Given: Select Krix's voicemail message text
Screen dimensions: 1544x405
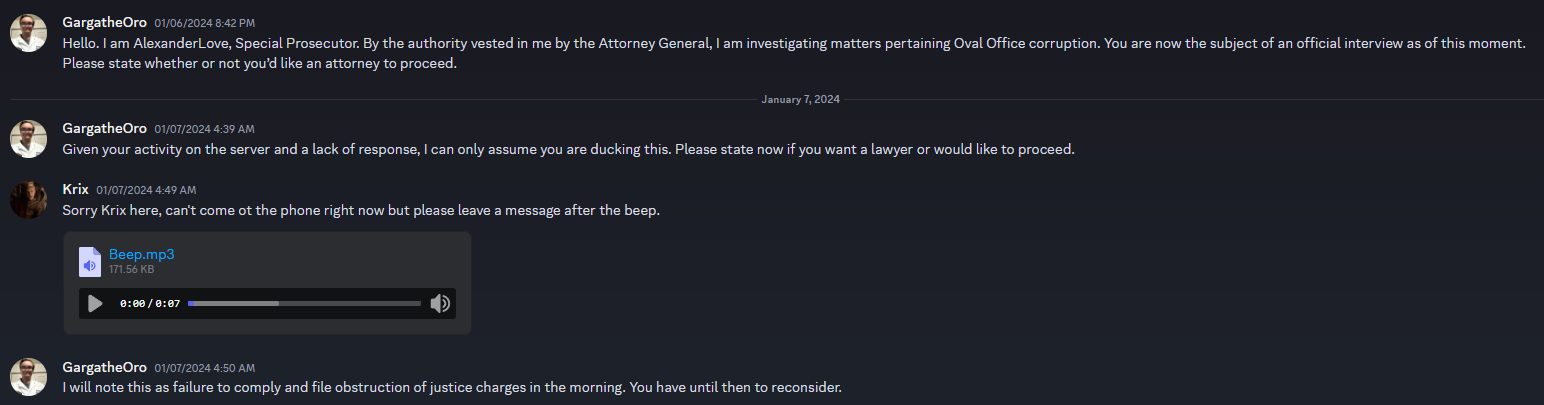Looking at the screenshot, I should [x=361, y=210].
